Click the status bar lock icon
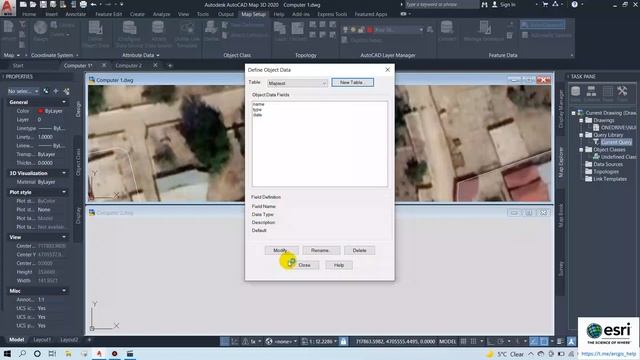The image size is (640, 360). click(343, 341)
